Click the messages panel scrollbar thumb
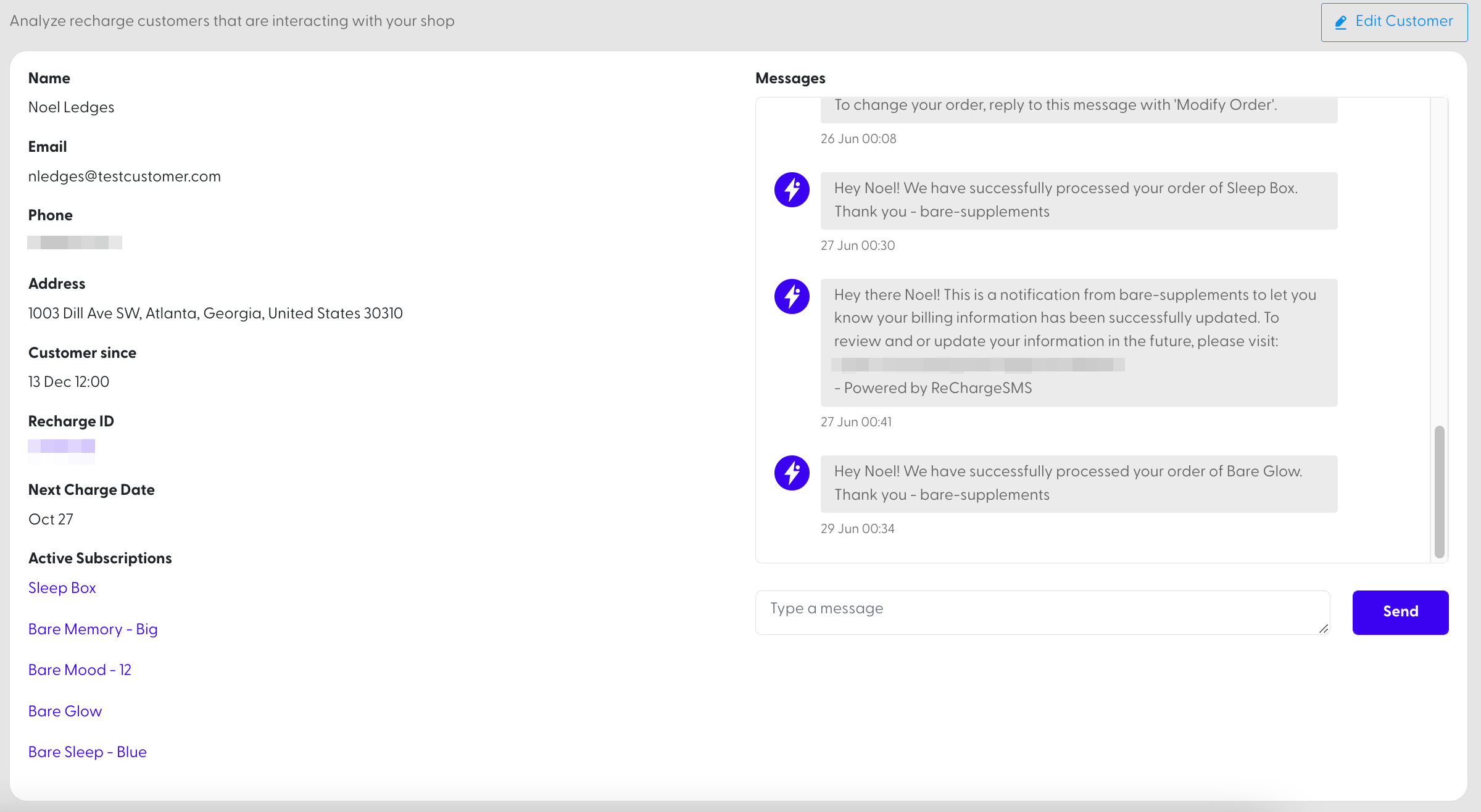 1439,491
